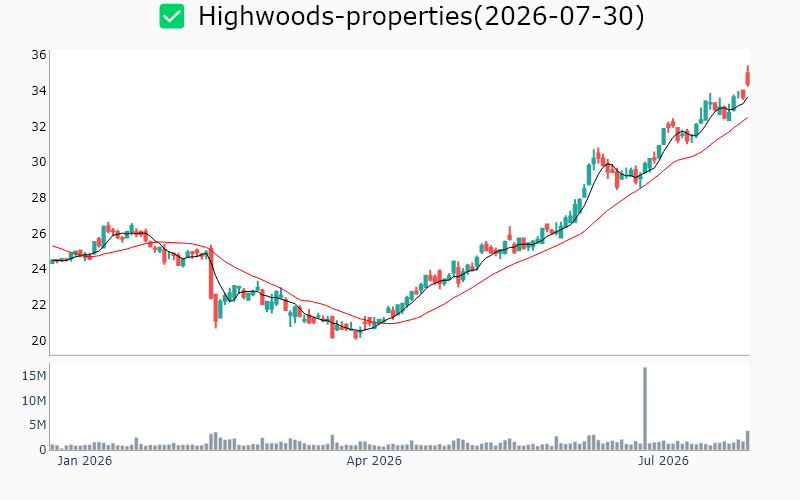Click the 30 price axis label
Viewport: 800px width, 500px height.
click(39, 162)
